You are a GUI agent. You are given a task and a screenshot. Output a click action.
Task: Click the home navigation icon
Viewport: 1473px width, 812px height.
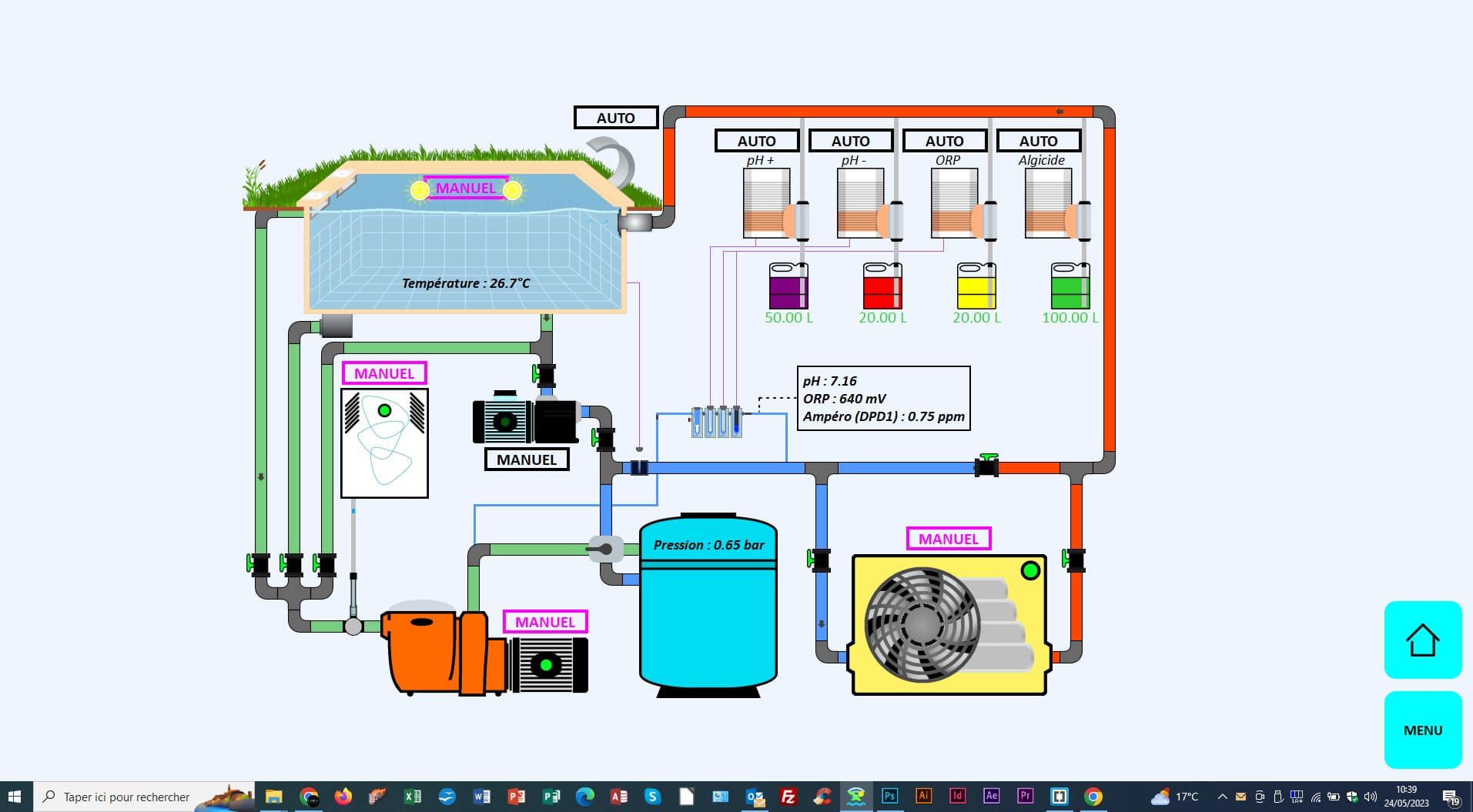tap(1421, 640)
